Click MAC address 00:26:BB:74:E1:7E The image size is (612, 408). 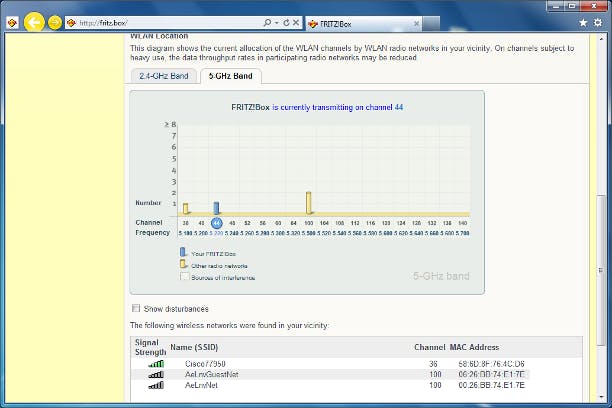coord(491,385)
